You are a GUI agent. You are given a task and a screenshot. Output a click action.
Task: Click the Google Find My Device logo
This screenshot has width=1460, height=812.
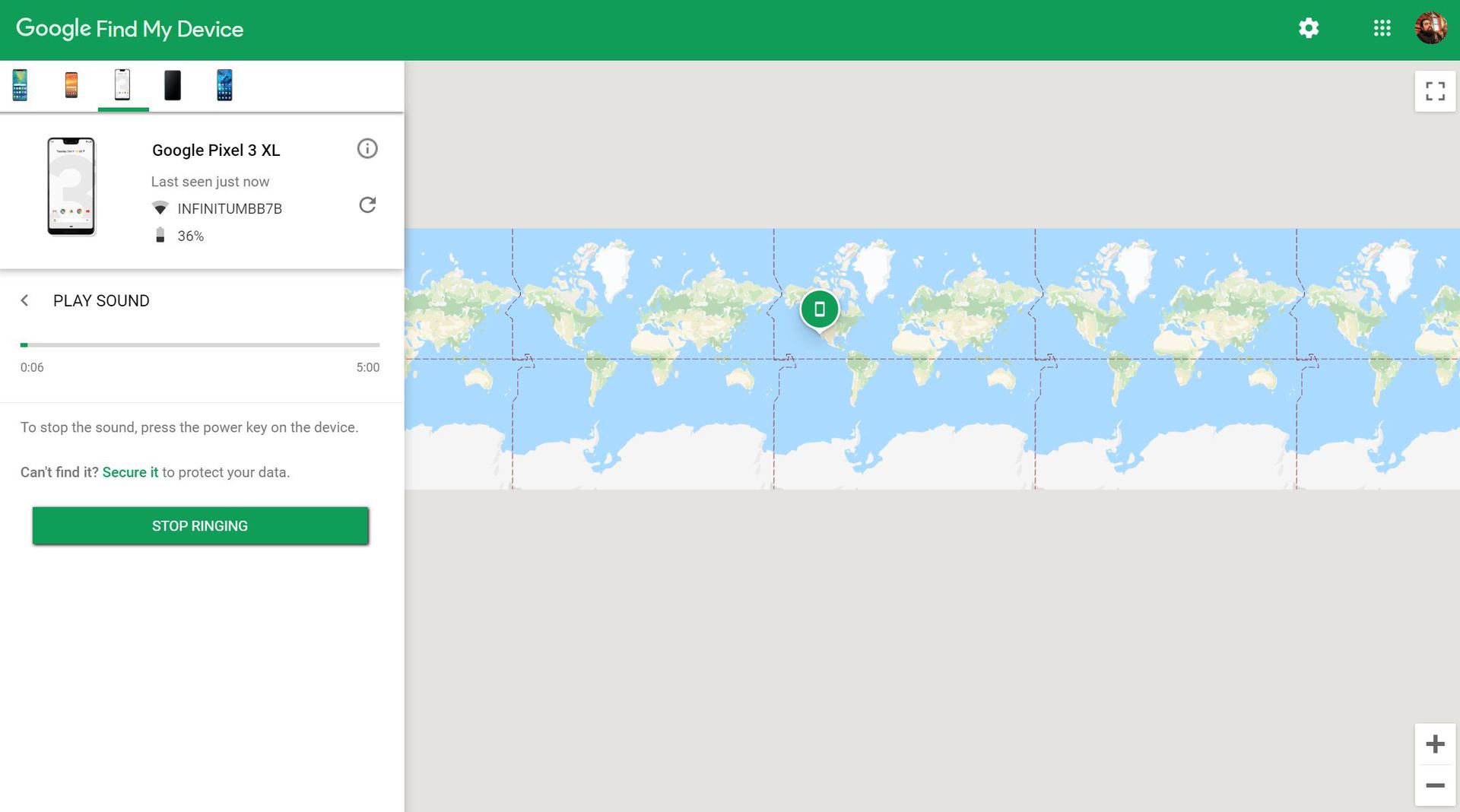click(x=129, y=29)
